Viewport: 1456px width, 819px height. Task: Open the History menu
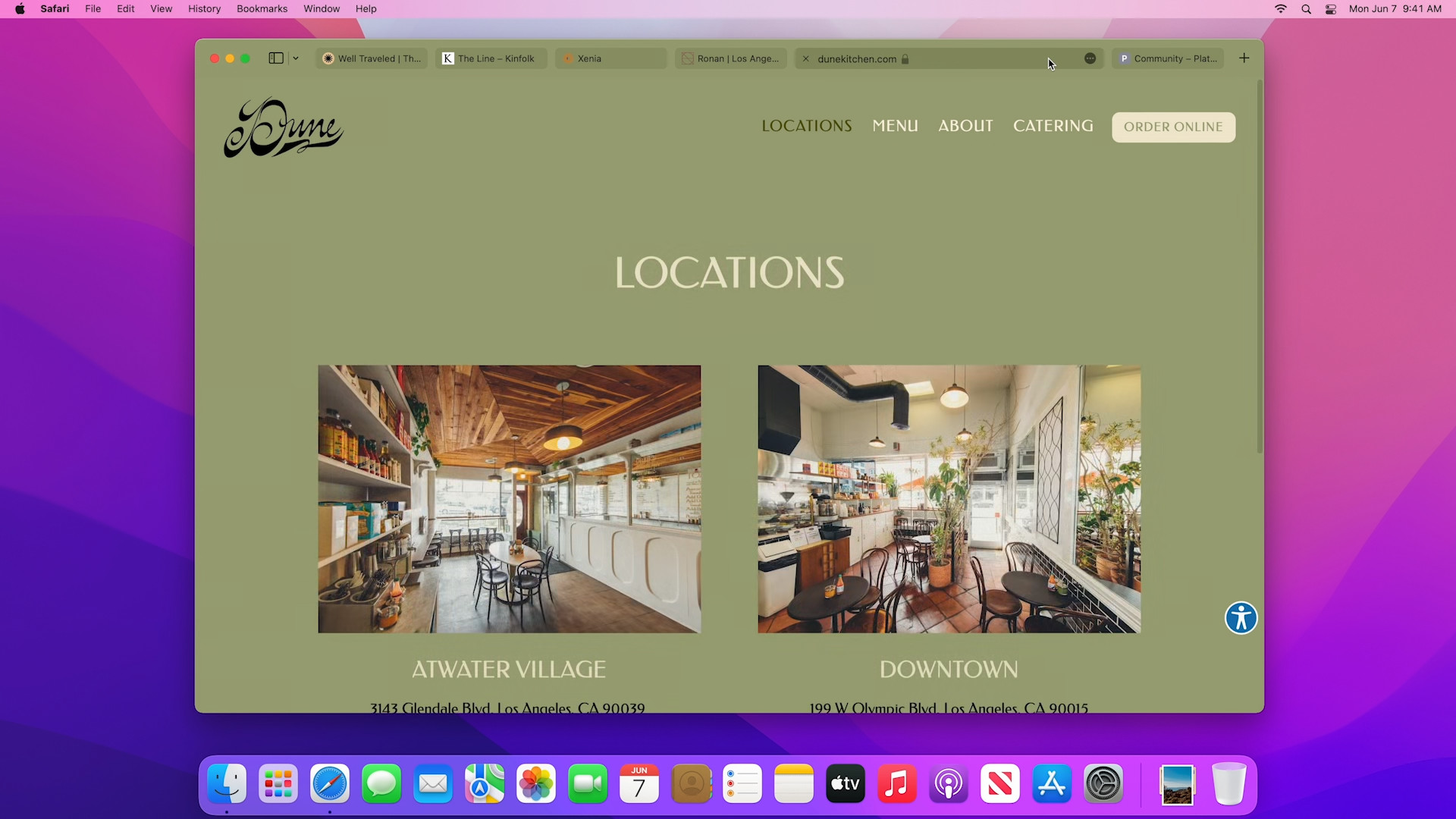[204, 8]
